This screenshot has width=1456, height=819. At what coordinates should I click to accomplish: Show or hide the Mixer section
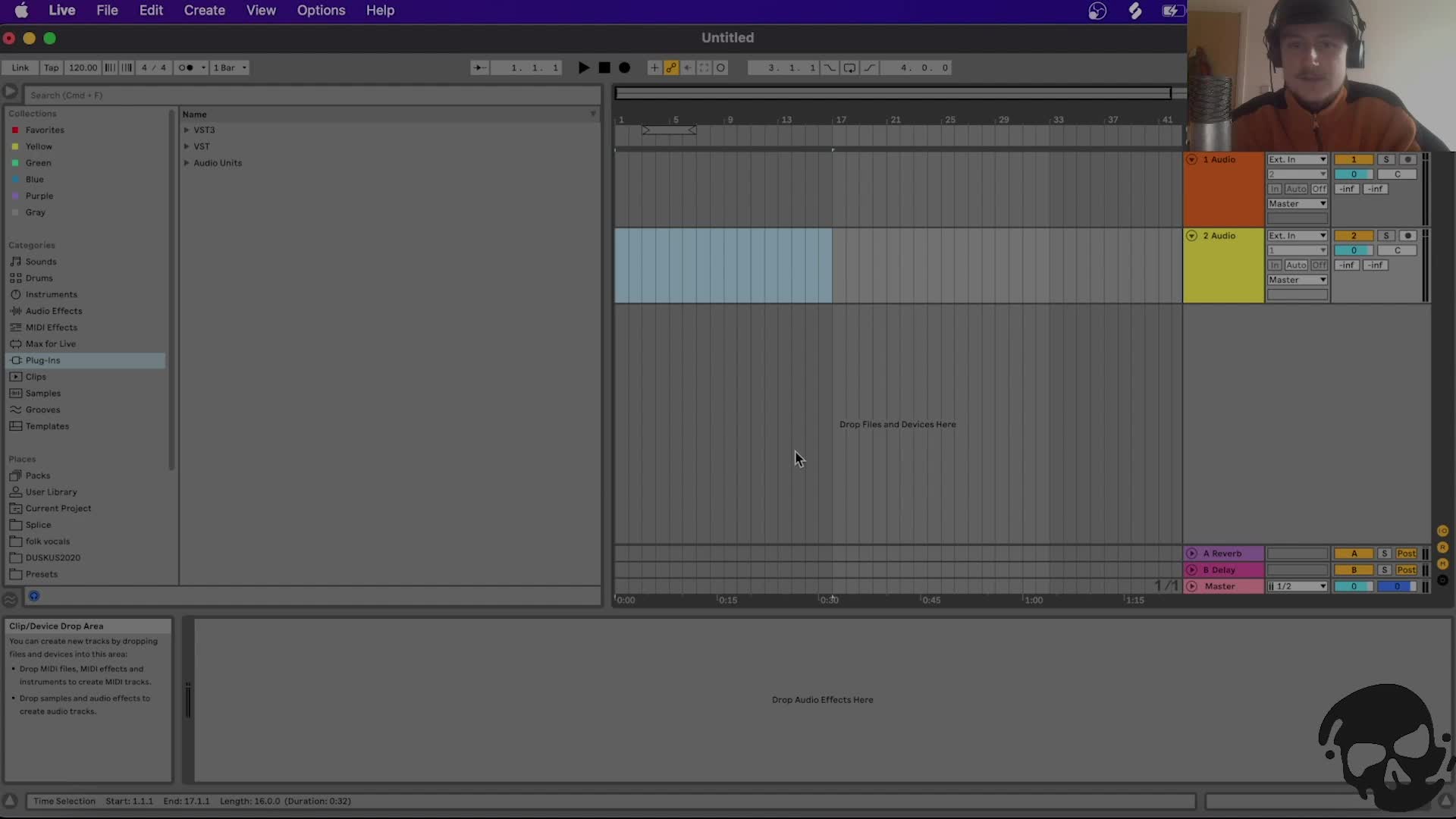(x=1442, y=563)
